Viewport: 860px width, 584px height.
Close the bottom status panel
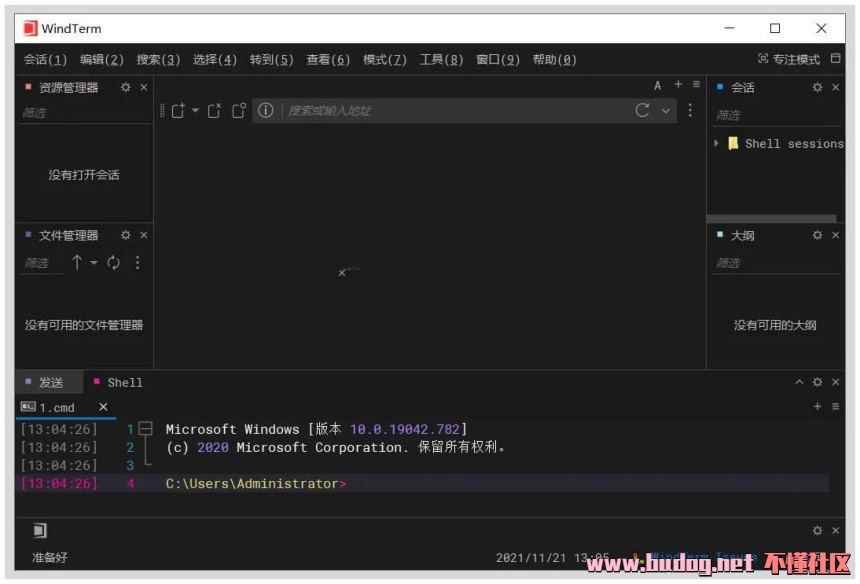coord(835,530)
